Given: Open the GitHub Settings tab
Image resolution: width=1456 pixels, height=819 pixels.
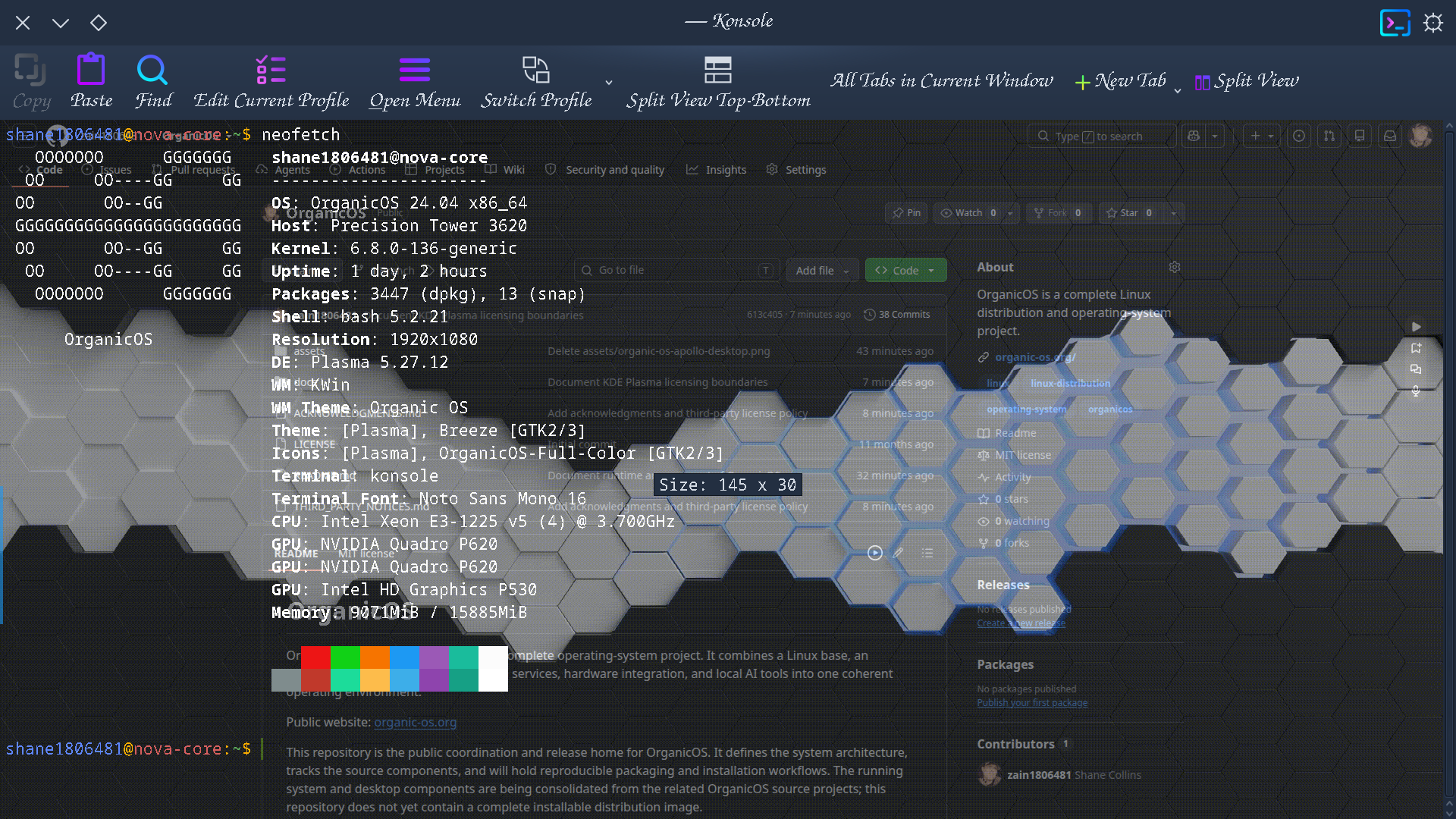Looking at the screenshot, I should (796, 170).
